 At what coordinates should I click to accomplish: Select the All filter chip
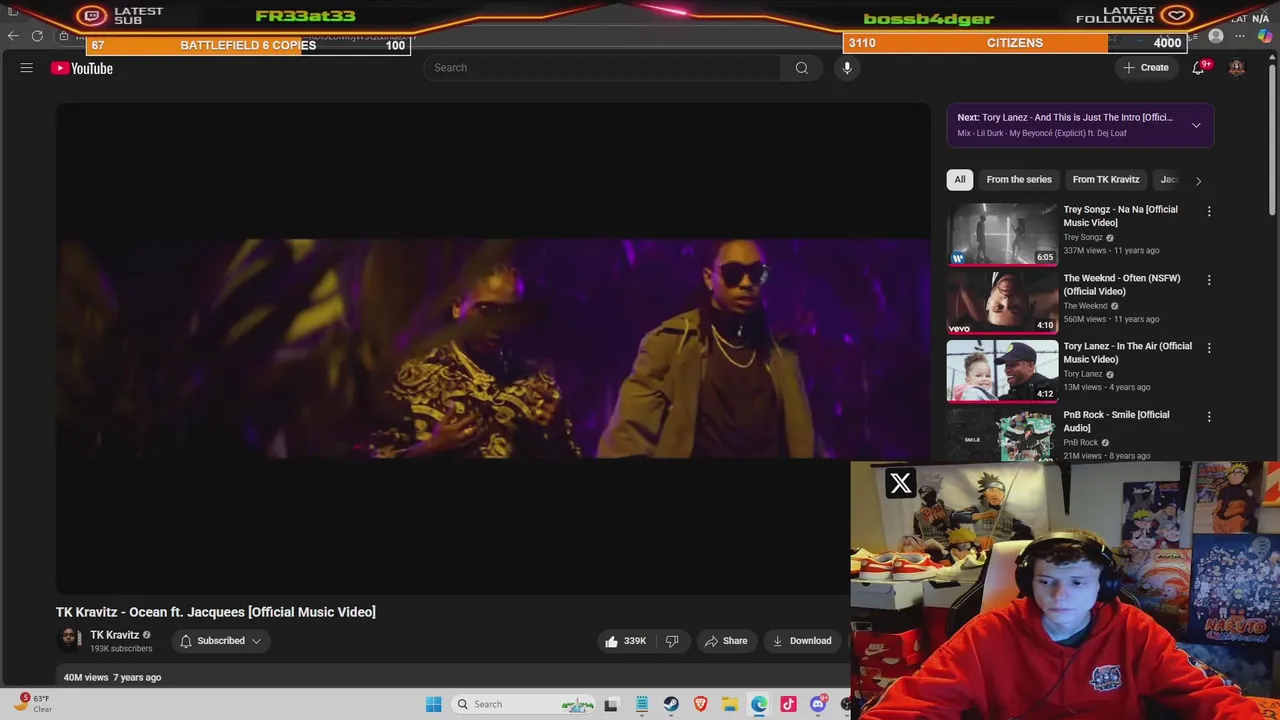(x=960, y=180)
